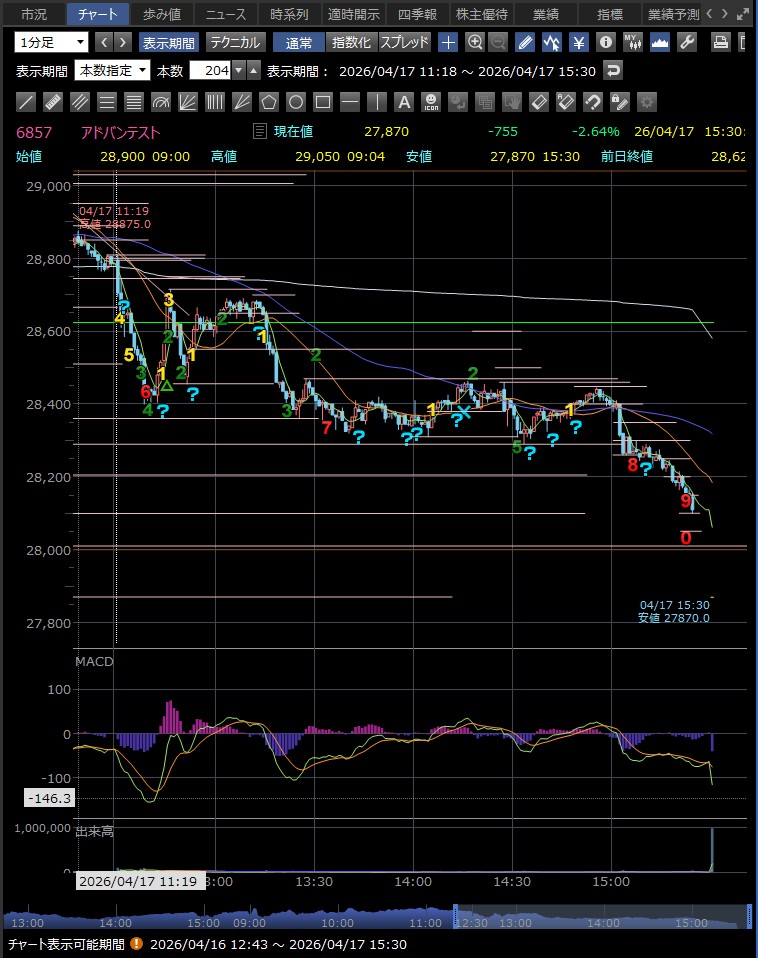Toggle the 指数化 display mode

[351, 42]
